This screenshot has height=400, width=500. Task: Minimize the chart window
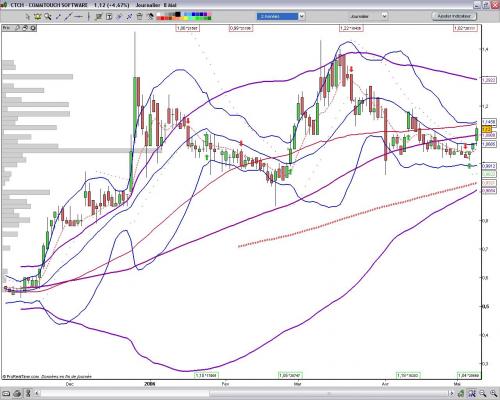coord(478,5)
